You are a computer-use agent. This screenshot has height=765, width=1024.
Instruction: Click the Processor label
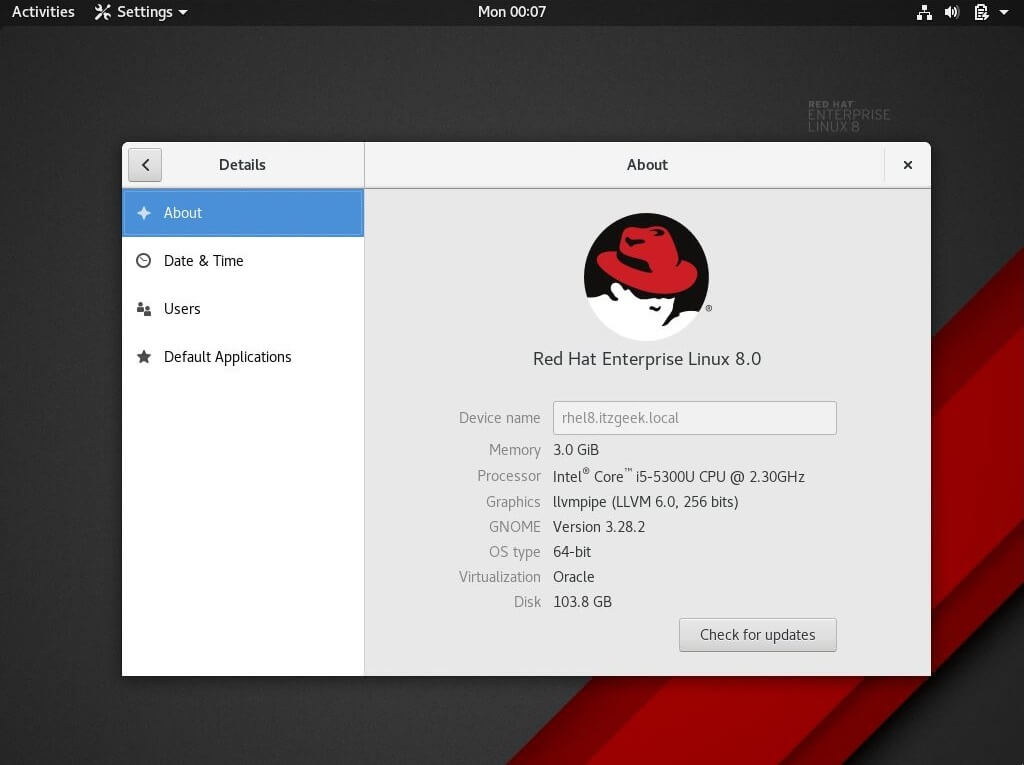click(509, 476)
